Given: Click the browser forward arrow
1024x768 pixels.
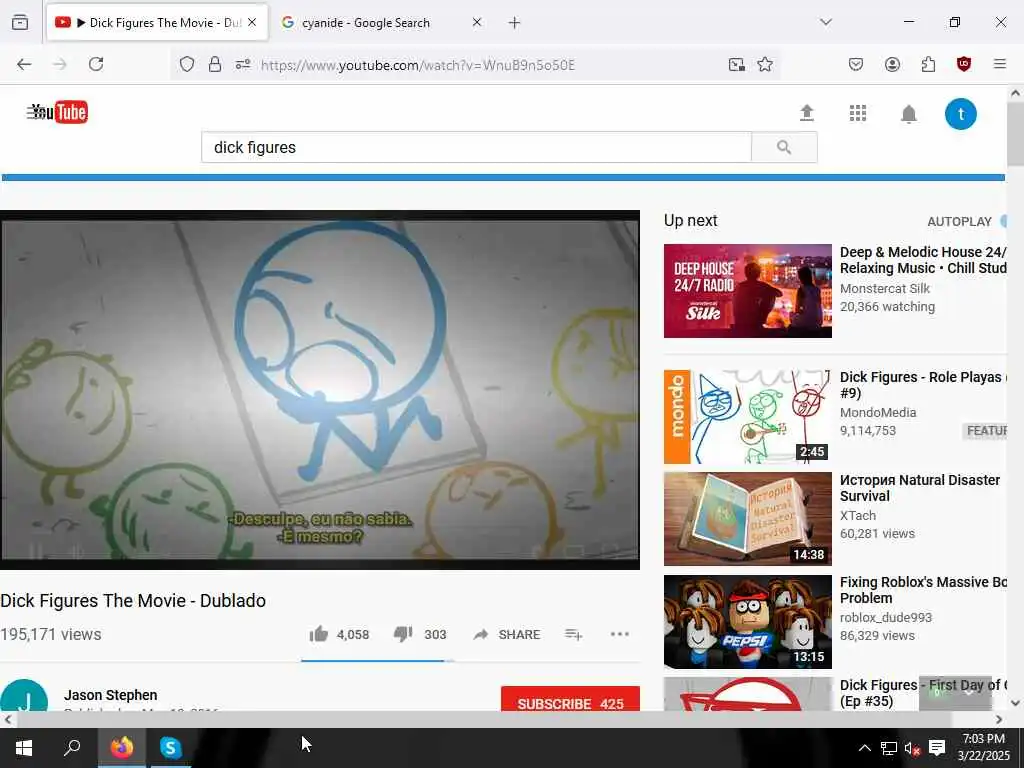Looking at the screenshot, I should [x=60, y=64].
